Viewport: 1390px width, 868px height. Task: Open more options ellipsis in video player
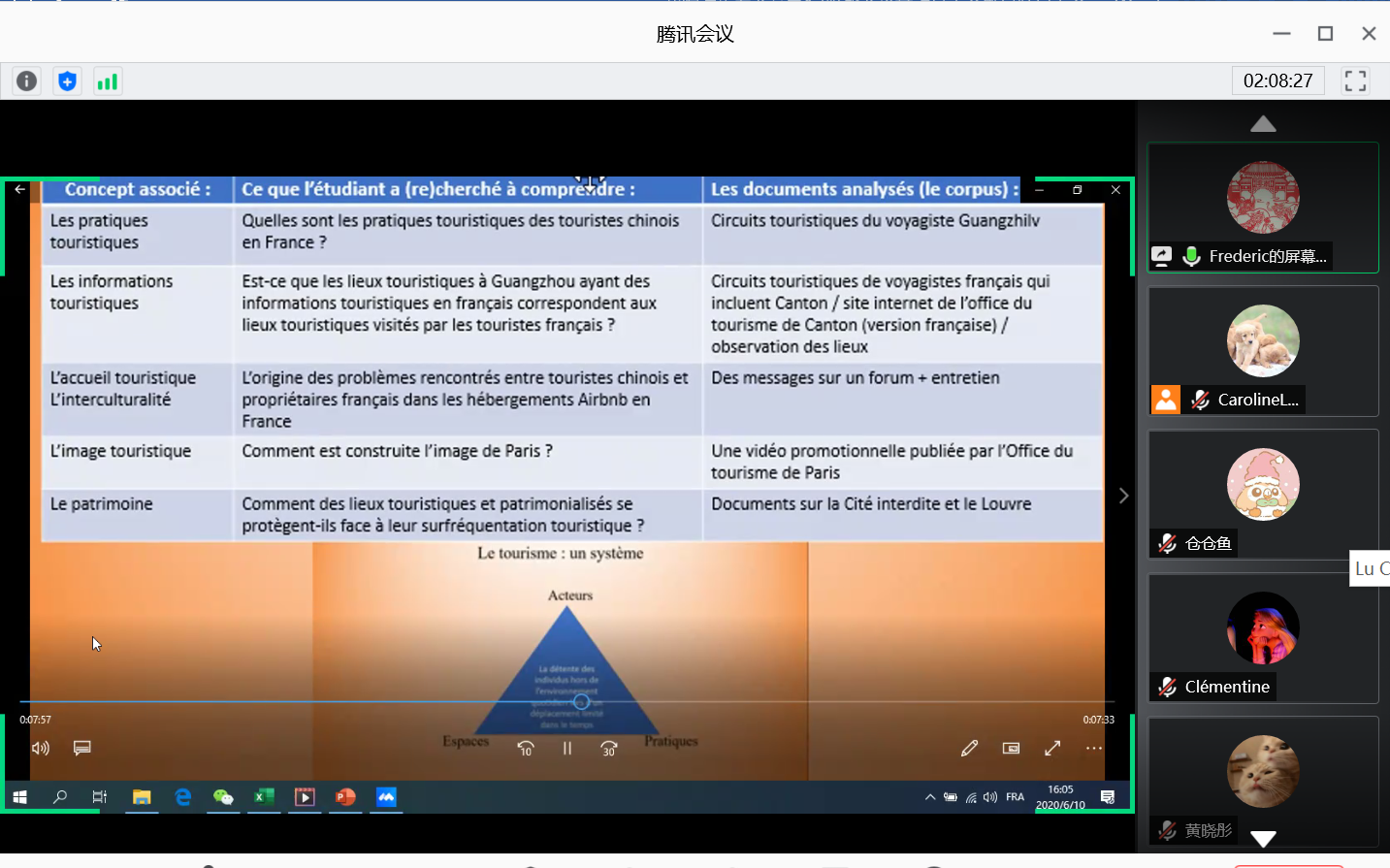(1094, 748)
